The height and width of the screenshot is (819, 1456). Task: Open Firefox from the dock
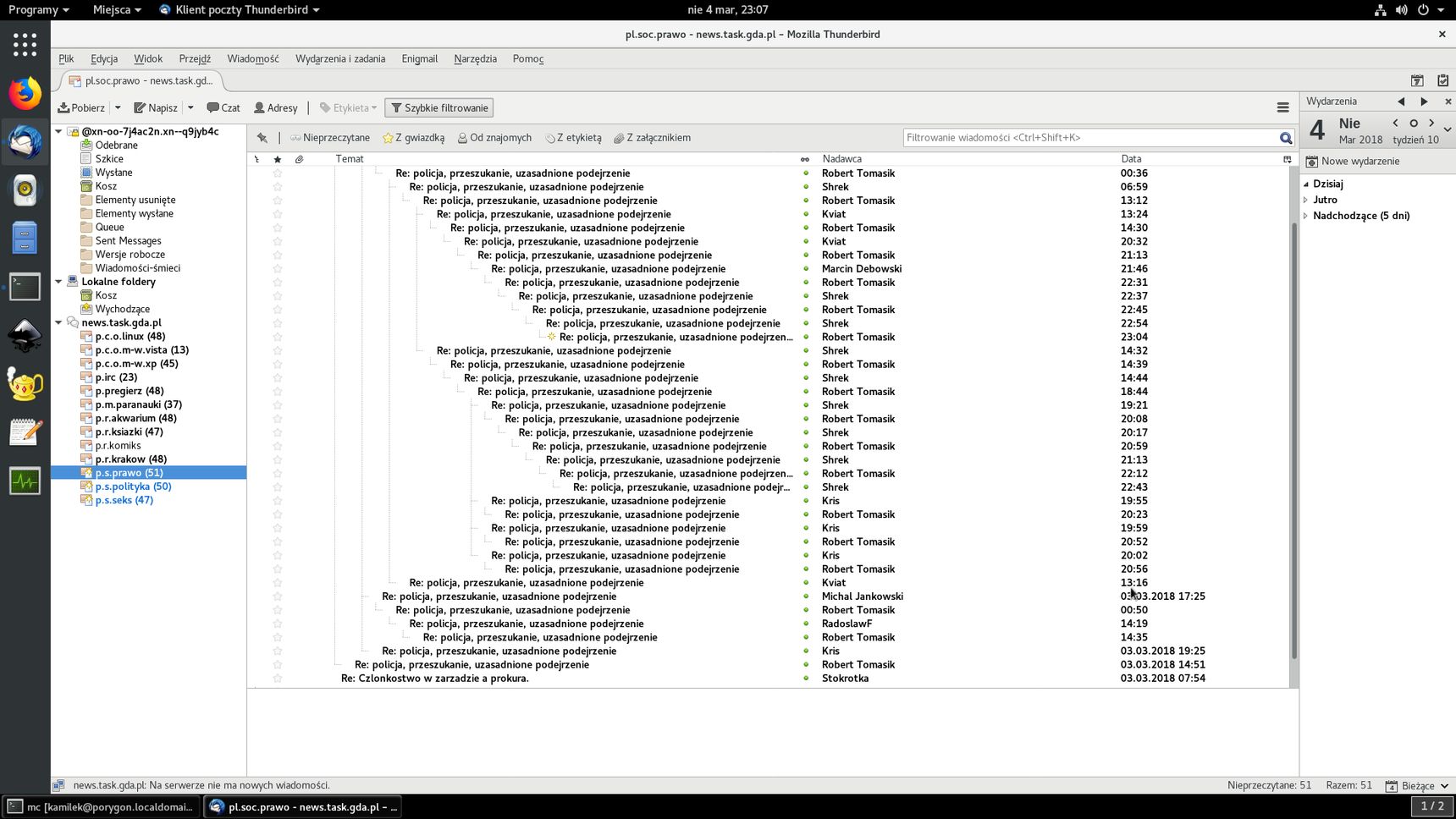(x=25, y=93)
